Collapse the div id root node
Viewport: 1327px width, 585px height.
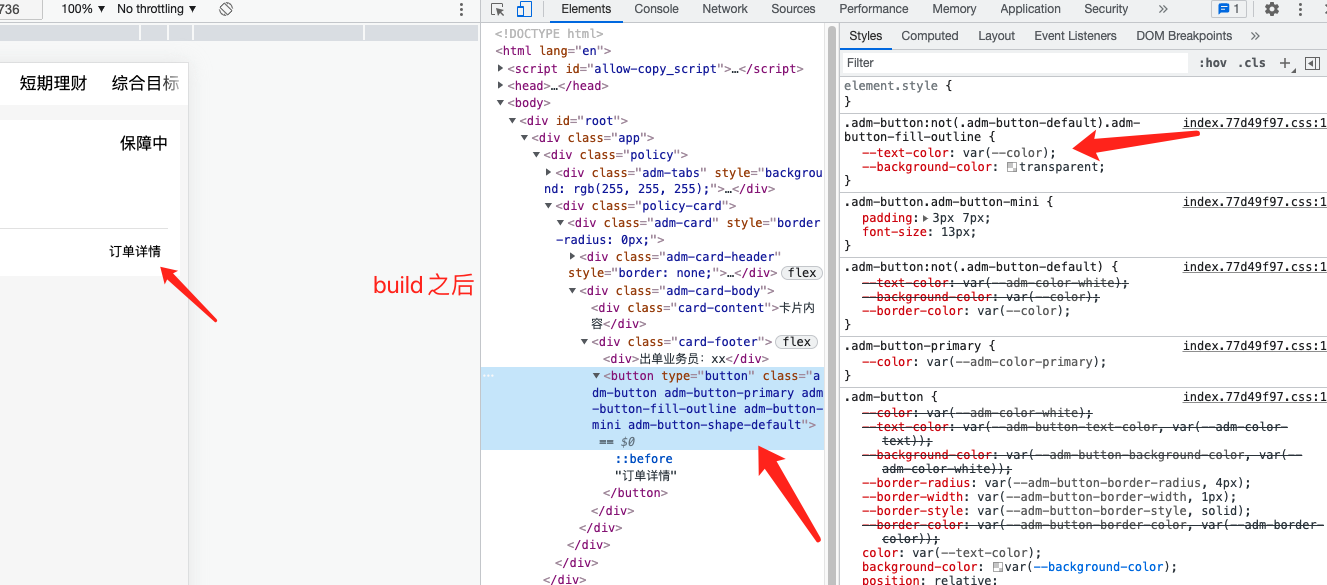(513, 121)
